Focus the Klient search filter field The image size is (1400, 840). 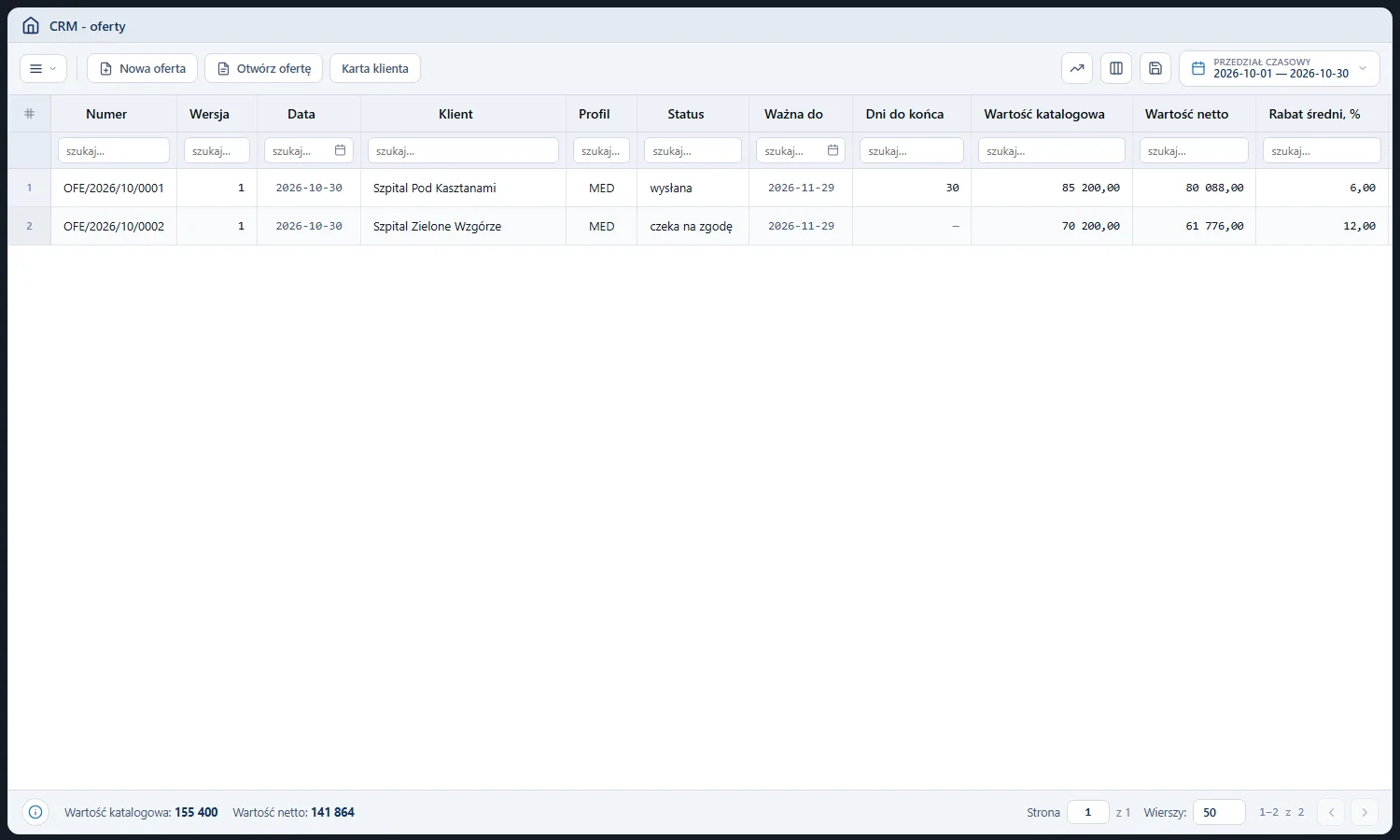[463, 150]
